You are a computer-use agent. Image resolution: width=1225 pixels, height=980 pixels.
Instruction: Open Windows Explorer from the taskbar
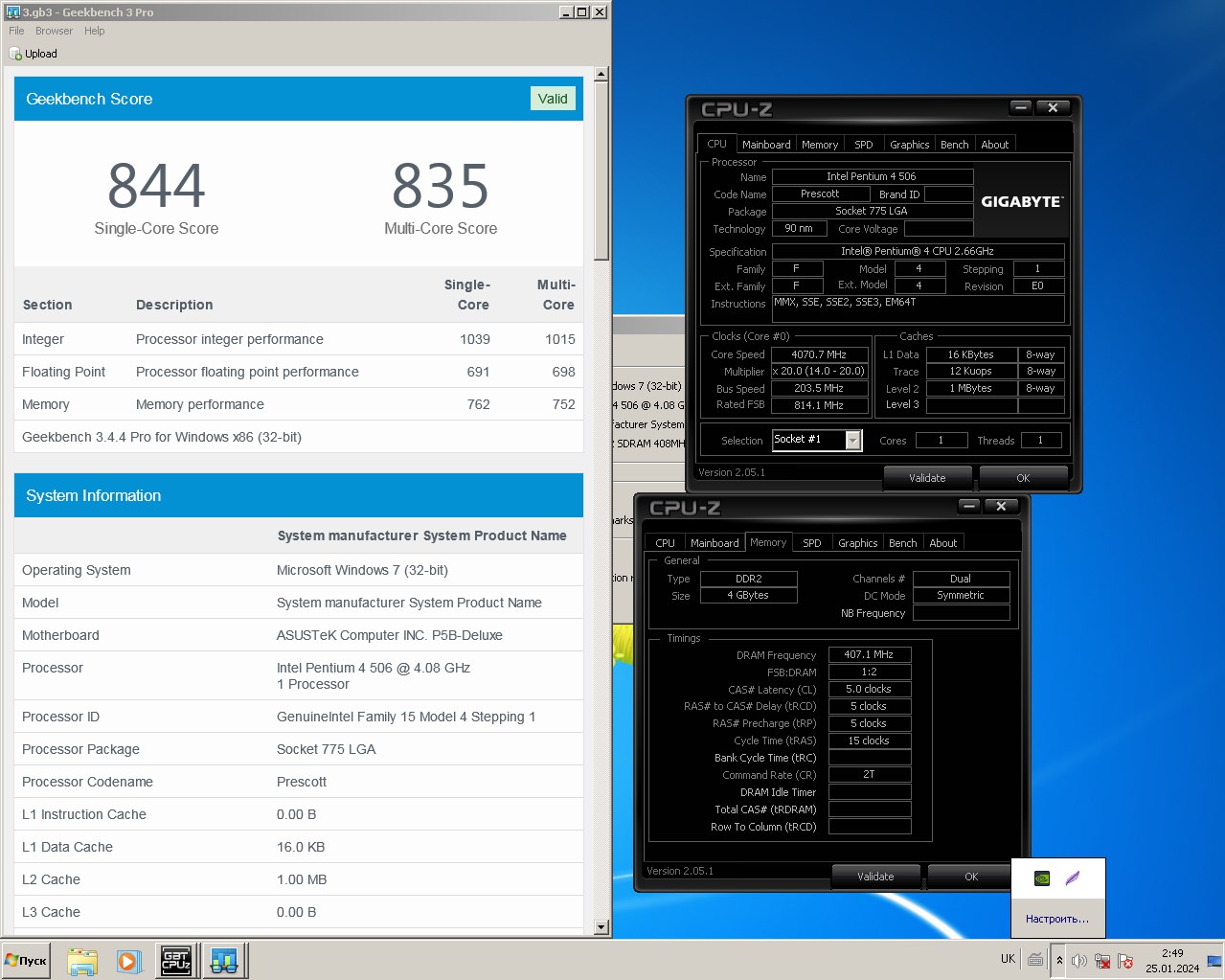[82, 961]
